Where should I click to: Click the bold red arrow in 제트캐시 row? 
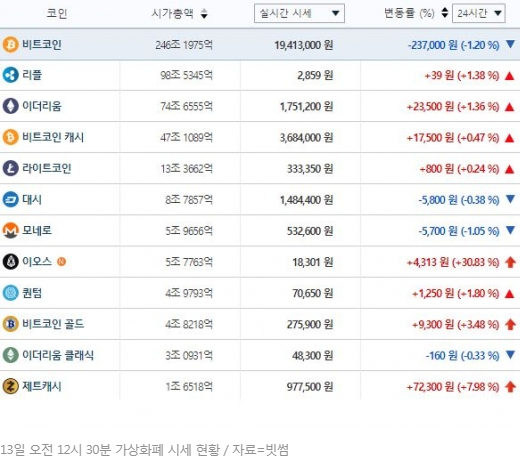click(510, 387)
